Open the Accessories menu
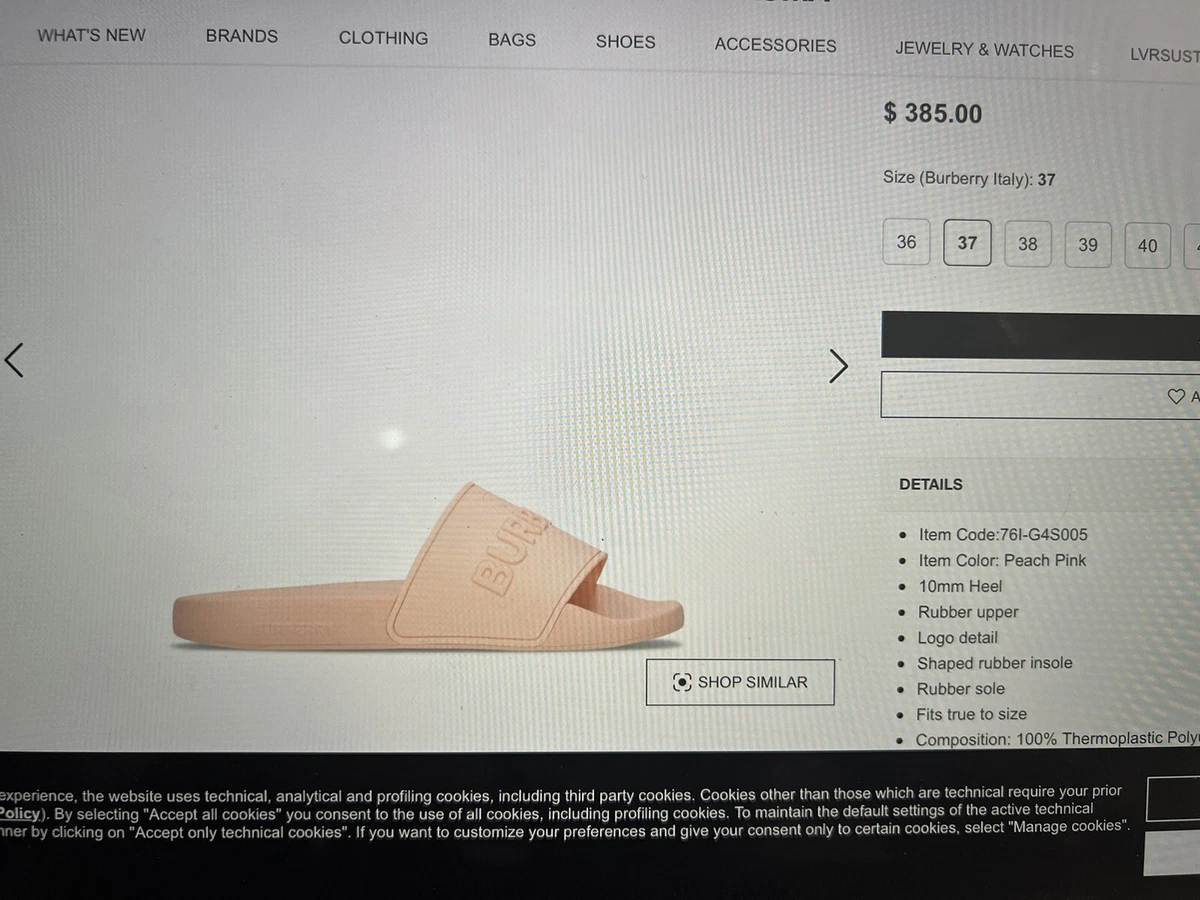 pyautogui.click(x=775, y=45)
